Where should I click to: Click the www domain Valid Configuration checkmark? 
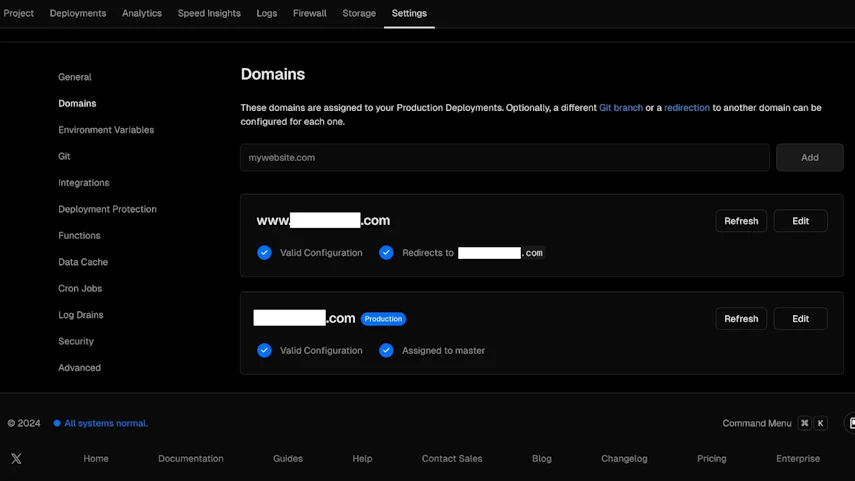click(264, 252)
